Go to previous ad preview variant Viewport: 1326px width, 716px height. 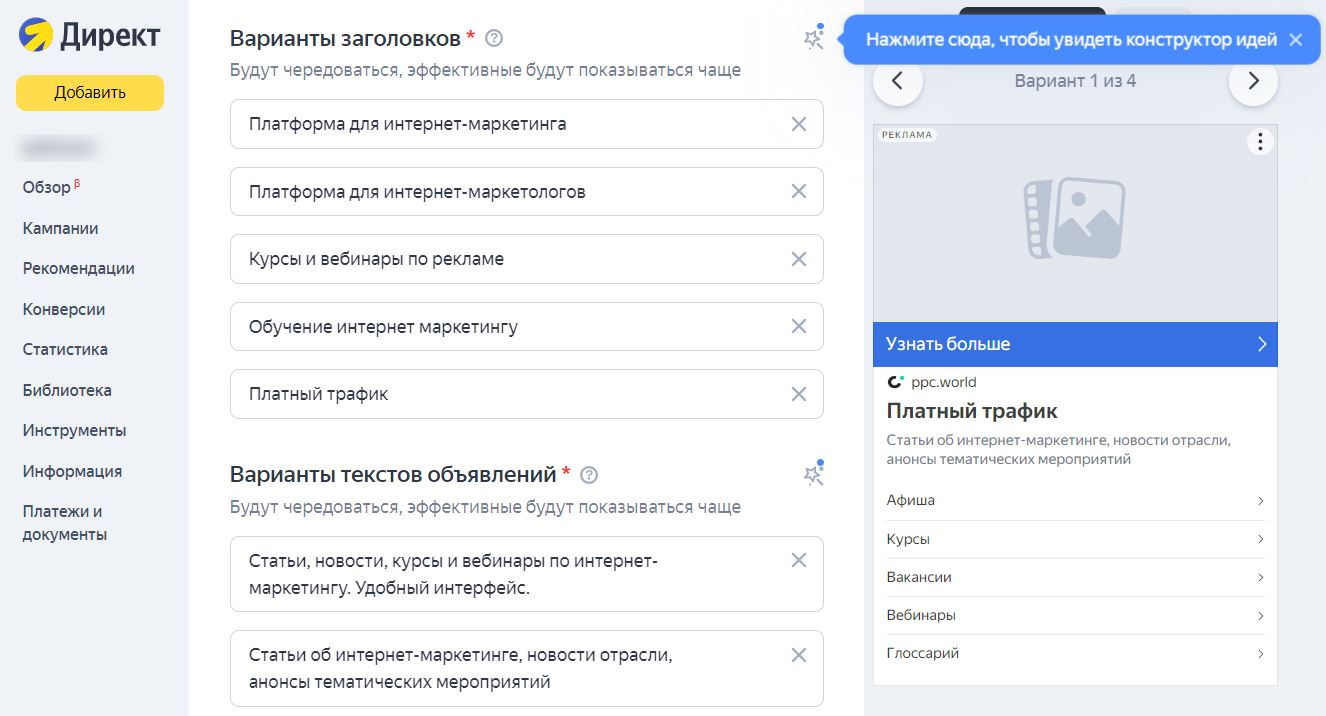(897, 81)
